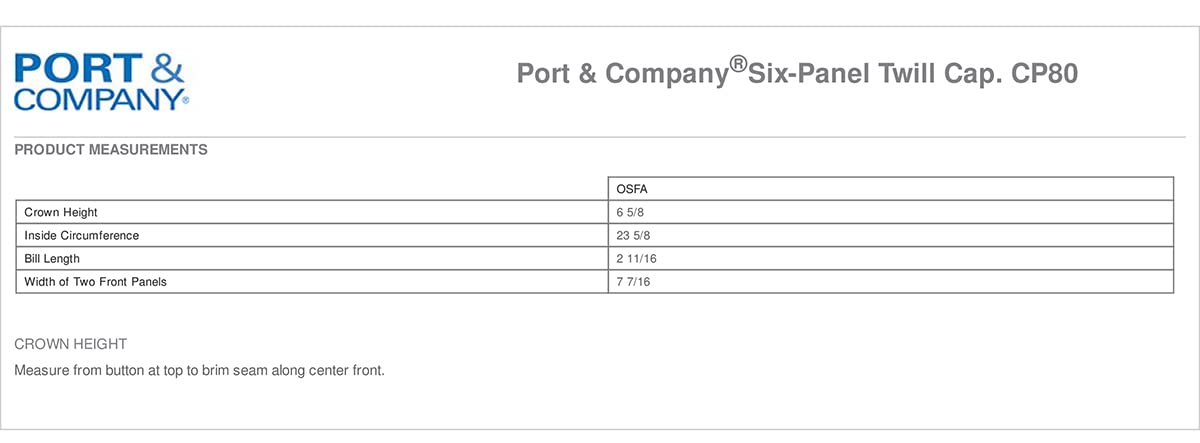Click the 7 7/16 panel width value
Image resolution: width=1200 pixels, height=443 pixels.
point(634,282)
